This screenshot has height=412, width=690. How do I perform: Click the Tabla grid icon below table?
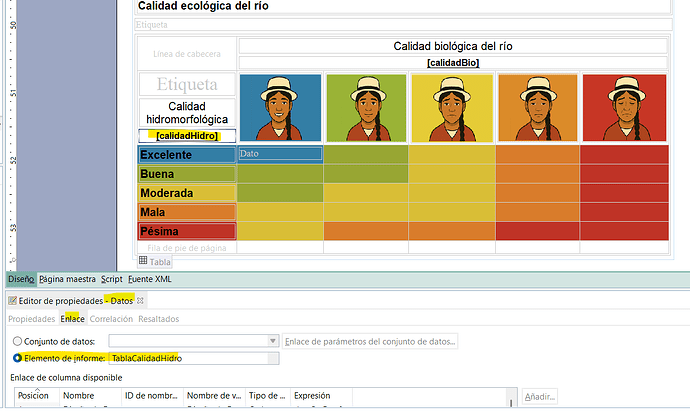[143, 261]
